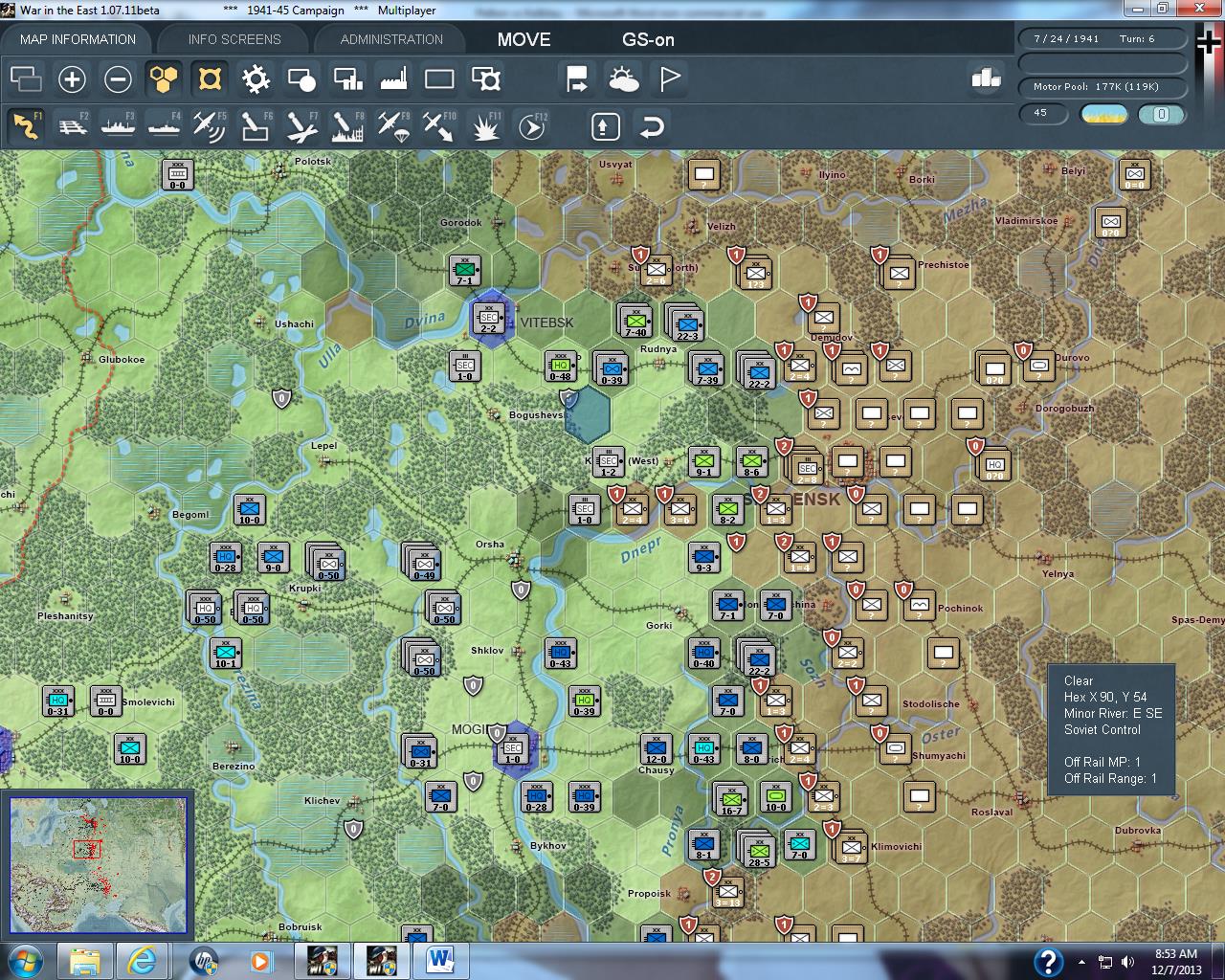Open Windows Explorer folder on taskbar
The image size is (1225, 980).
(x=84, y=960)
